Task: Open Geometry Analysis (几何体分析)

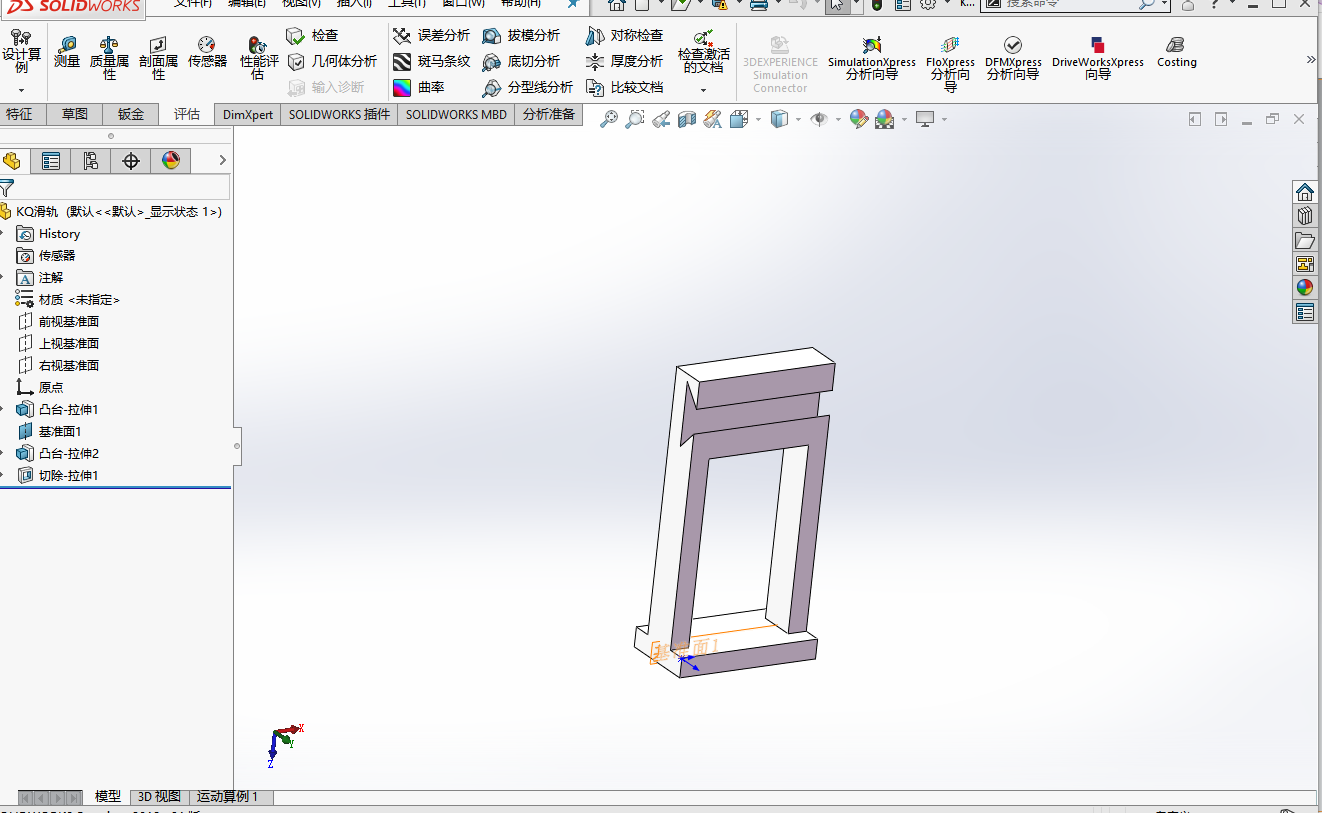Action: point(331,62)
